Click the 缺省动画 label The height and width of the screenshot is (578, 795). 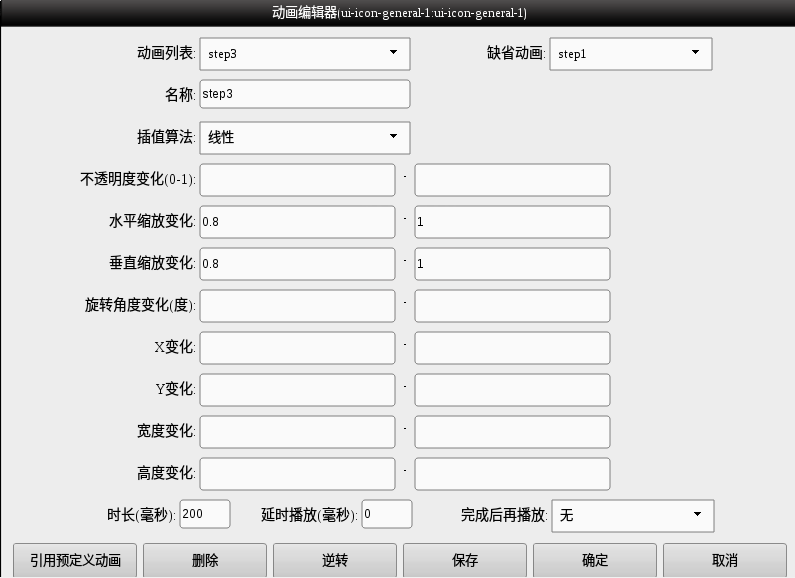point(516,53)
